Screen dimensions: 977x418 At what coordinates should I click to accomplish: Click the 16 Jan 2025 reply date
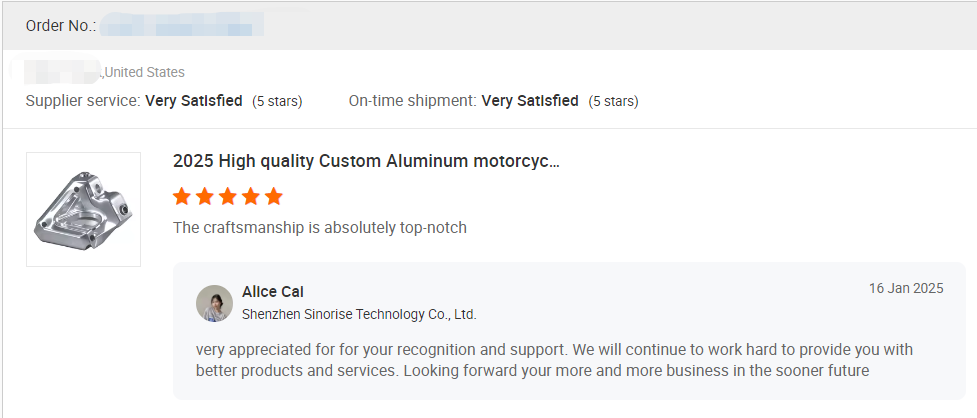[905, 288]
